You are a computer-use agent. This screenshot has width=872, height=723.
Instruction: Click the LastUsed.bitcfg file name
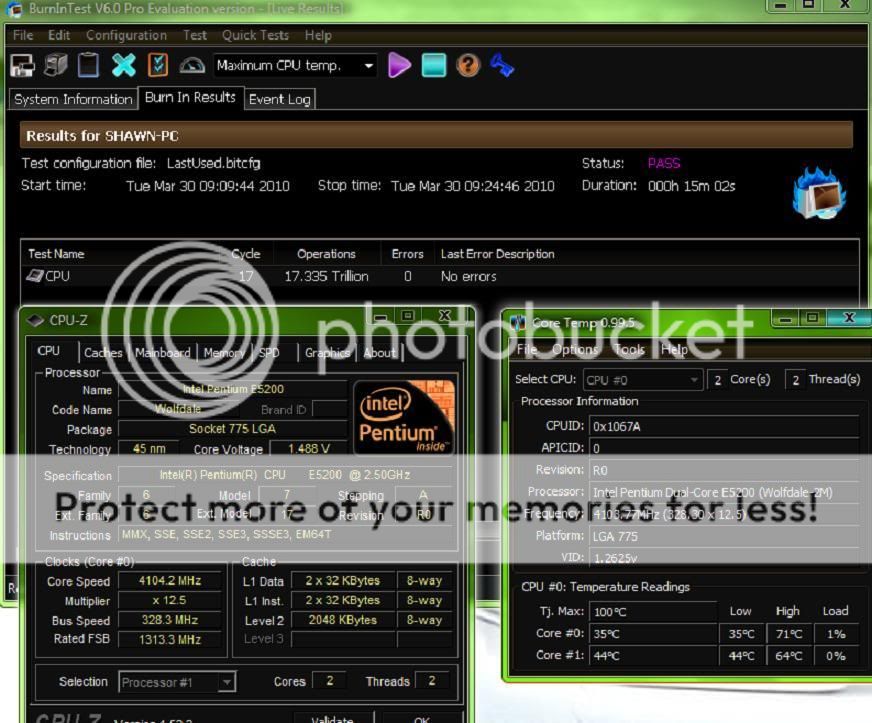click(214, 163)
